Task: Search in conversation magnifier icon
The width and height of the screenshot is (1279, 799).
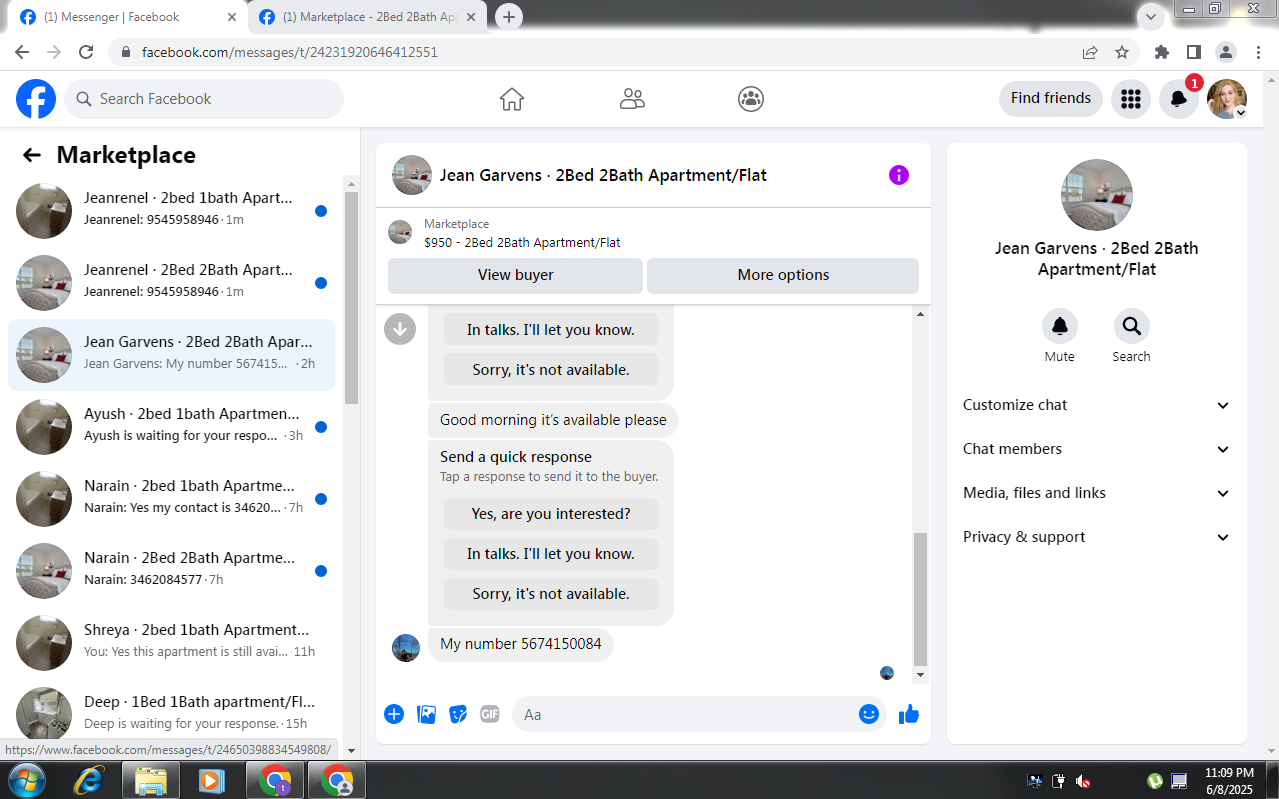Action: click(1131, 326)
